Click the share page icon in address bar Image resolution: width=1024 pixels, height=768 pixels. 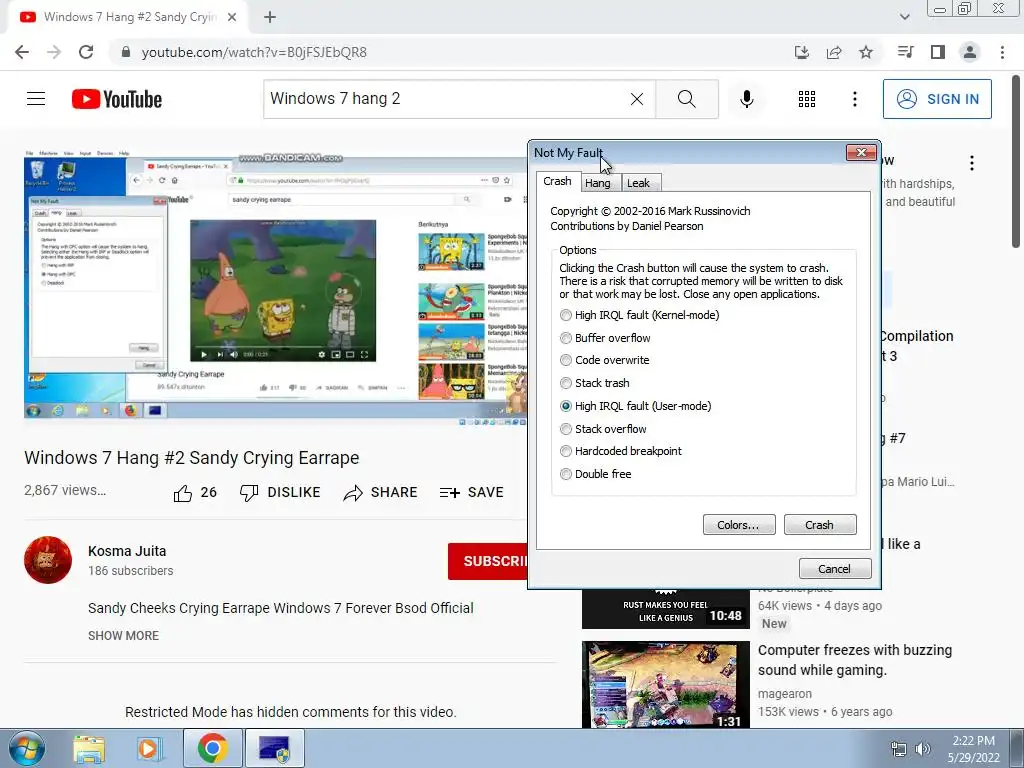tap(834, 52)
